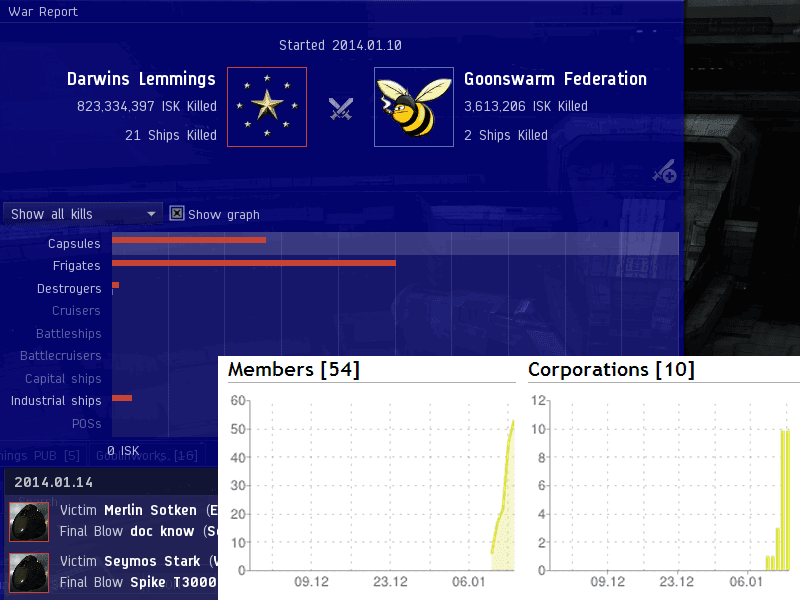Switch to the Lemmings PUB [5] tab
Image resolution: width=800 pixels, height=600 pixels.
click(40, 455)
